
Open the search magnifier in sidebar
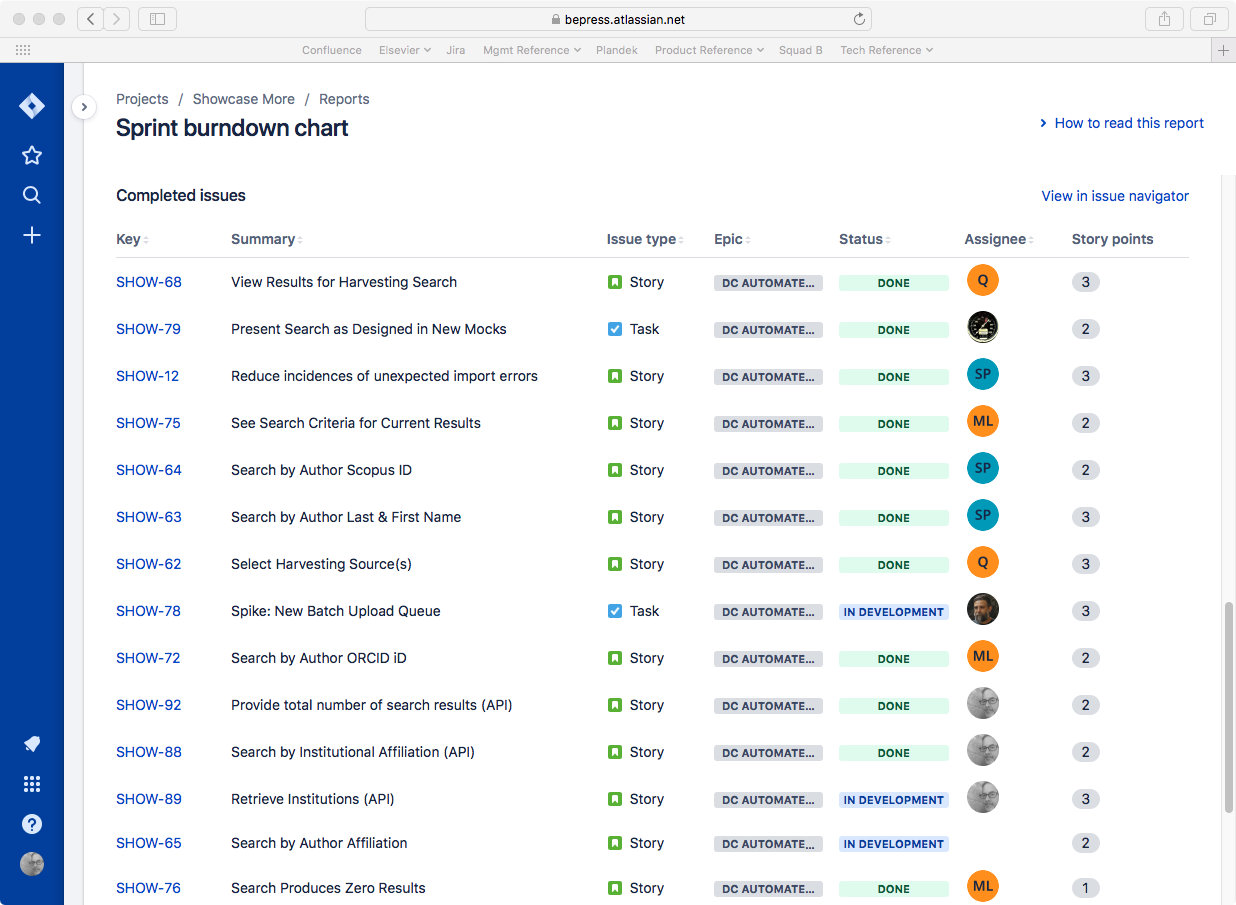[x=32, y=195]
